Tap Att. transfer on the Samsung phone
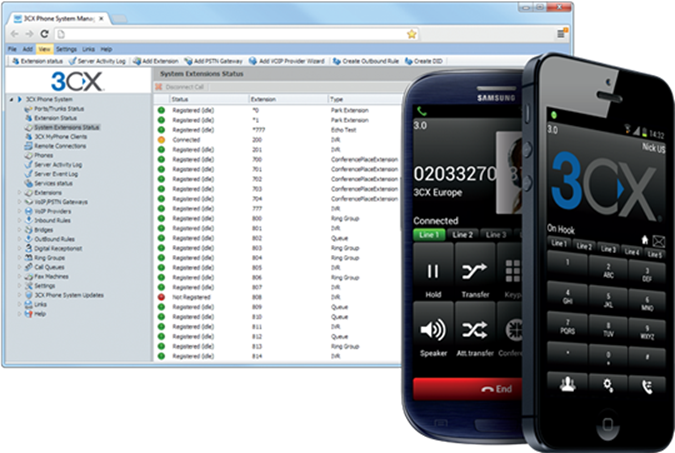 click(475, 331)
